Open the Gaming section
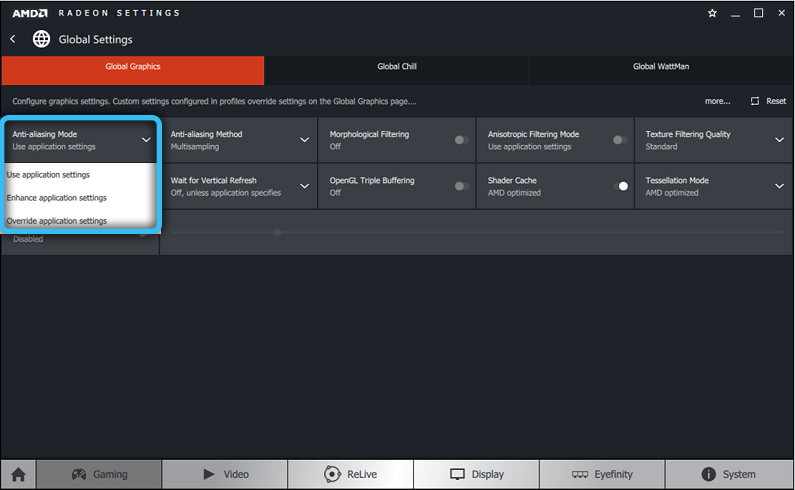This screenshot has height=490, width=795. pos(99,474)
